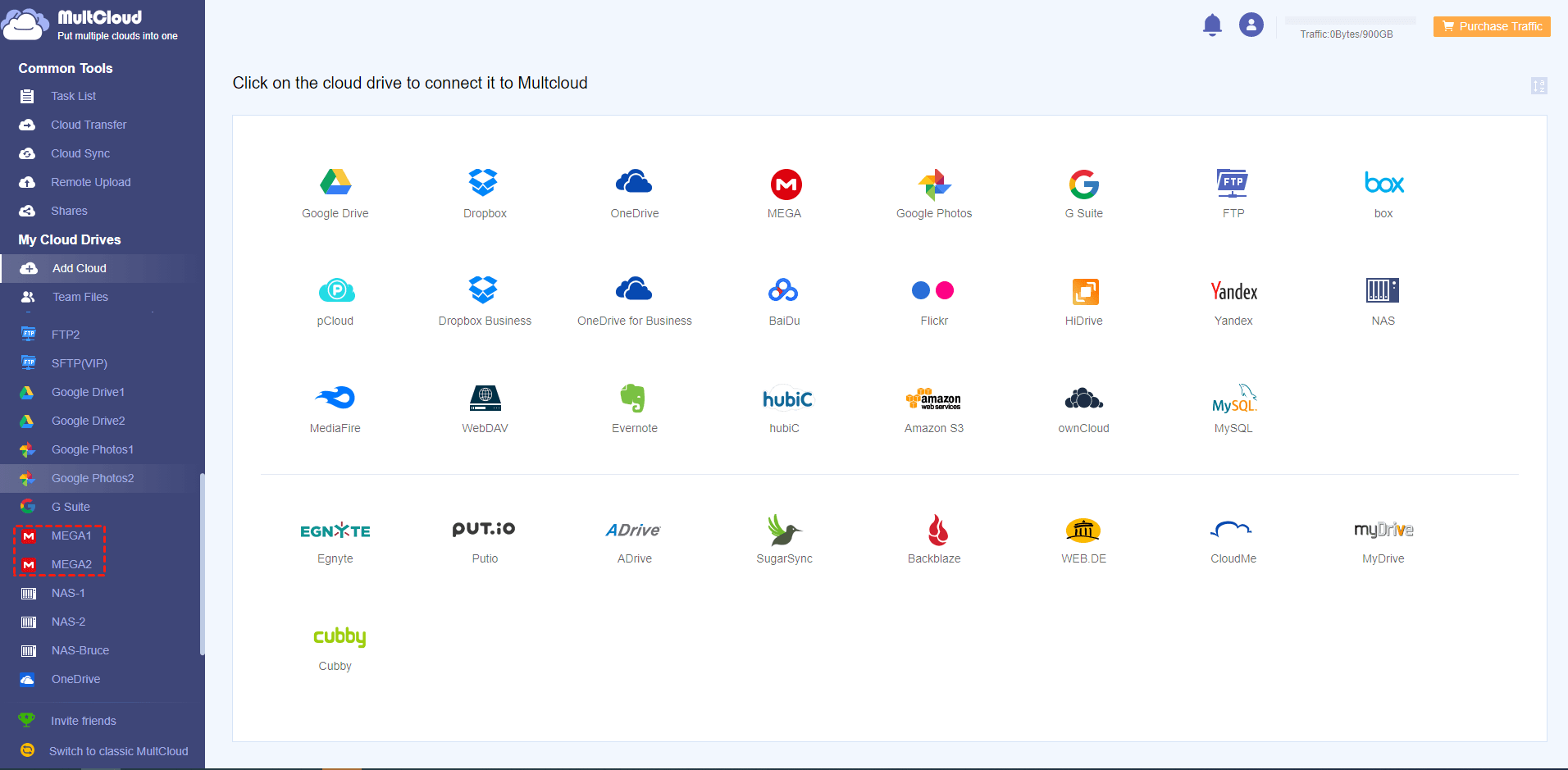The width and height of the screenshot is (1568, 770).
Task: Open the FTP2 drive in sidebar
Action: [x=65, y=335]
